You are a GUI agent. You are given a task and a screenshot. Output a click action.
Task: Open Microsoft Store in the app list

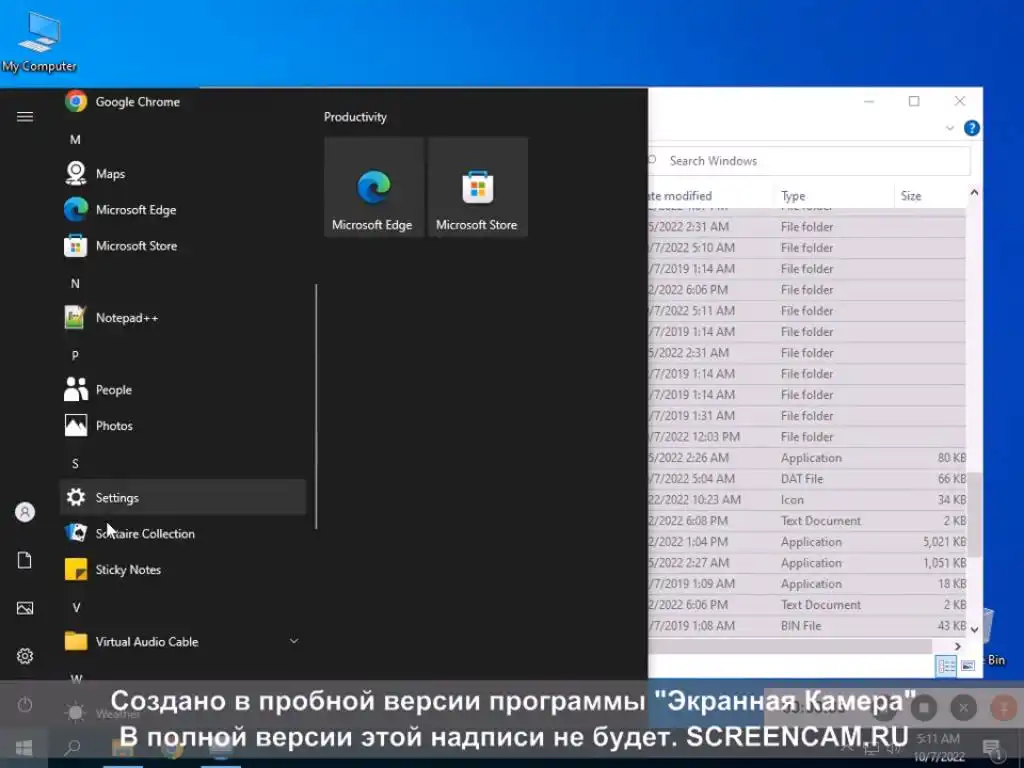(x=182, y=246)
